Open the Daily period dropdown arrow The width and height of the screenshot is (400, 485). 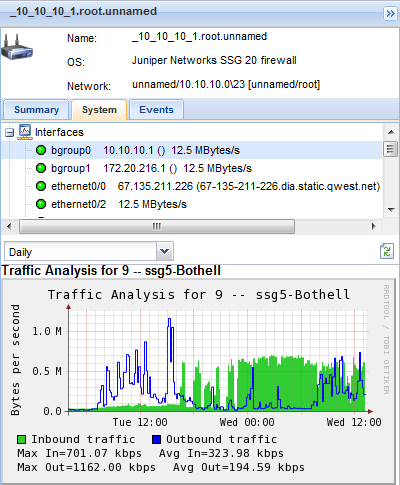coord(165,251)
